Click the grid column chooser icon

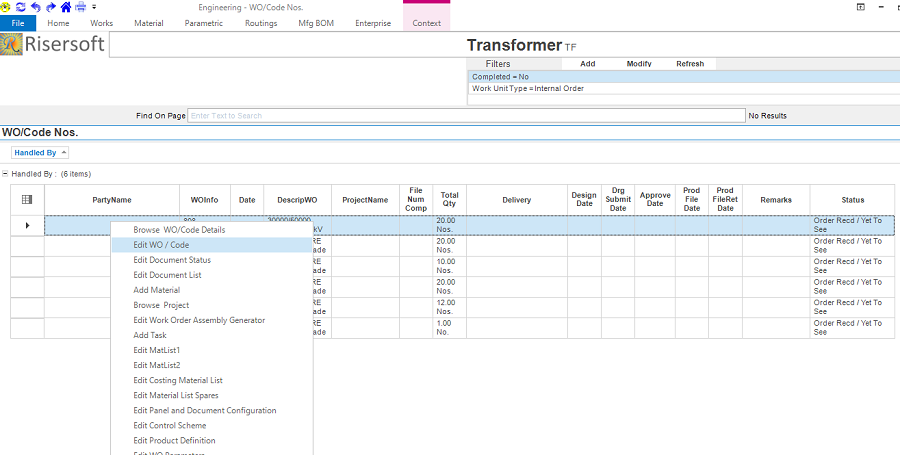coord(27,200)
